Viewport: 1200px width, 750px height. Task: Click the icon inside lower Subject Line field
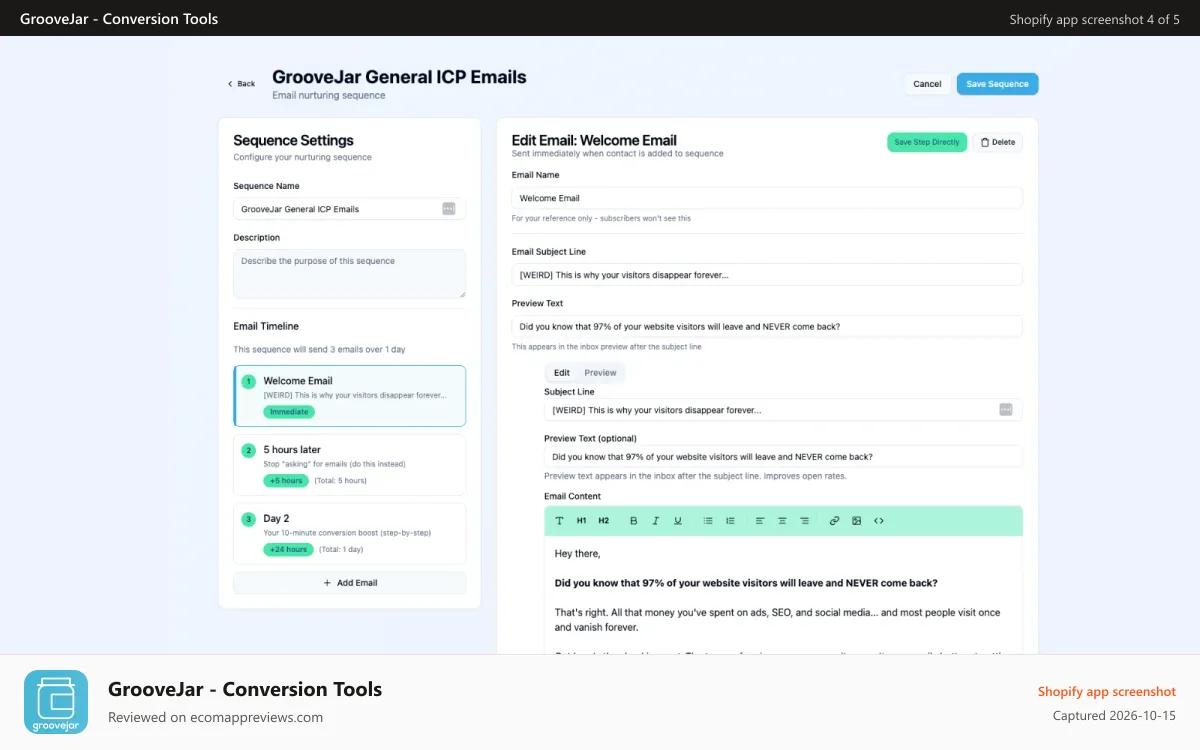tap(1006, 410)
